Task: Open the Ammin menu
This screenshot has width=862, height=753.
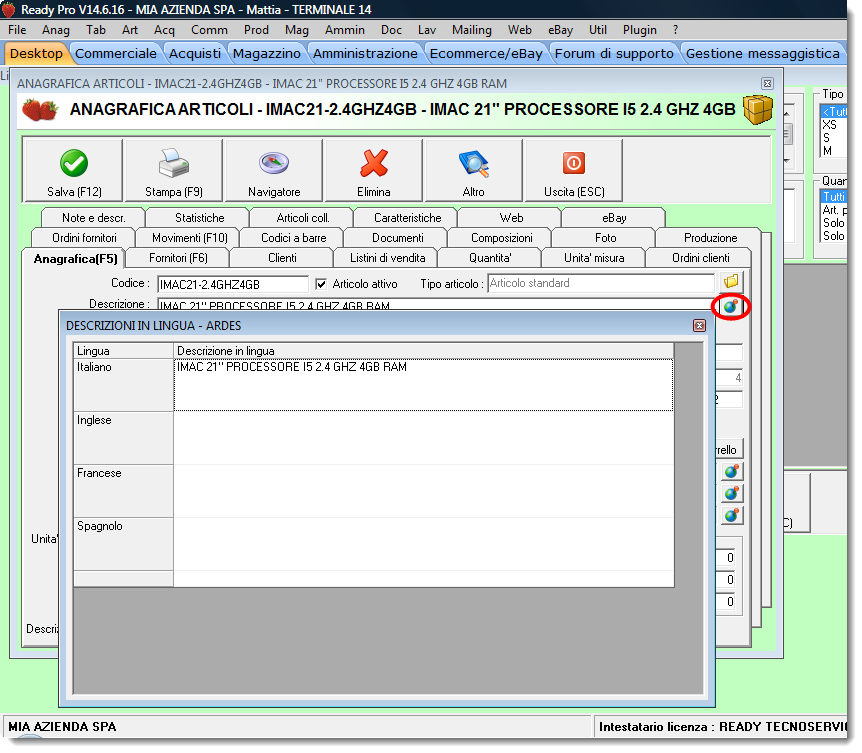Action: coord(345,30)
